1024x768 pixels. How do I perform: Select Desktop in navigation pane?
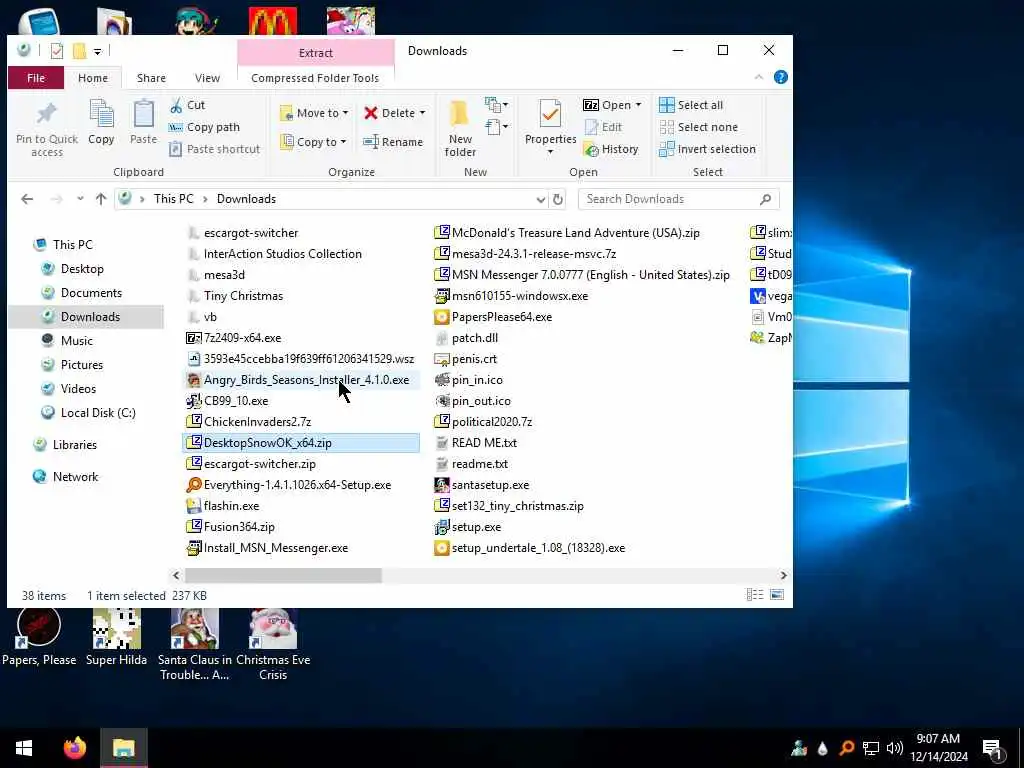tap(82, 269)
